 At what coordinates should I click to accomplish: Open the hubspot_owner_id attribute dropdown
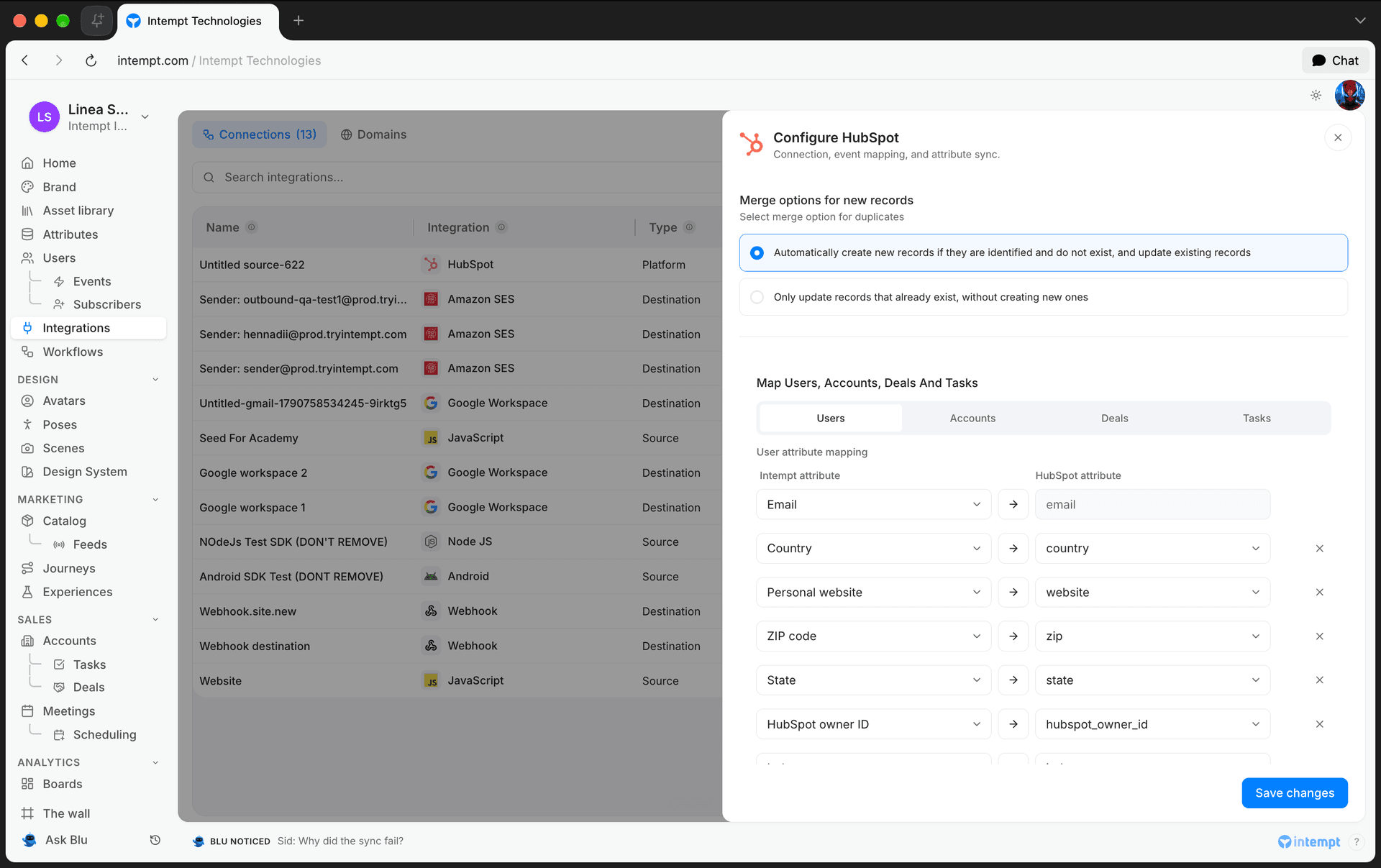tap(1153, 724)
